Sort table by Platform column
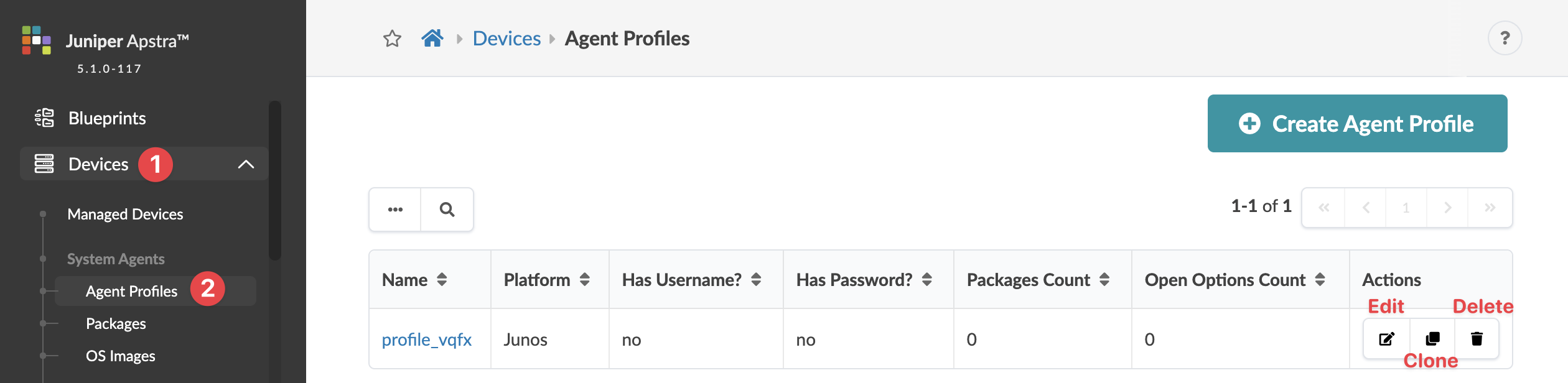The height and width of the screenshot is (383, 1568). [584, 280]
